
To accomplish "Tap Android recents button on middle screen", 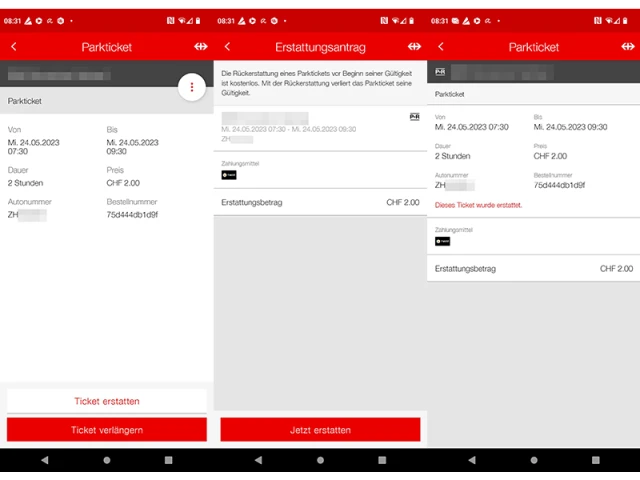I will (382, 460).
